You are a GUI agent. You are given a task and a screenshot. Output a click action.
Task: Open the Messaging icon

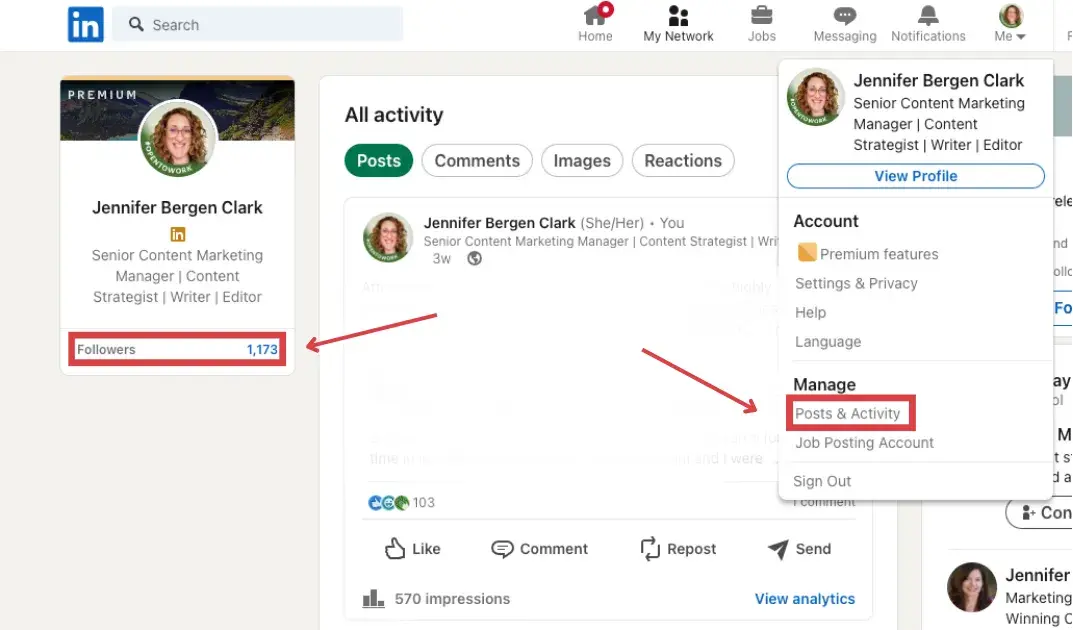(844, 17)
